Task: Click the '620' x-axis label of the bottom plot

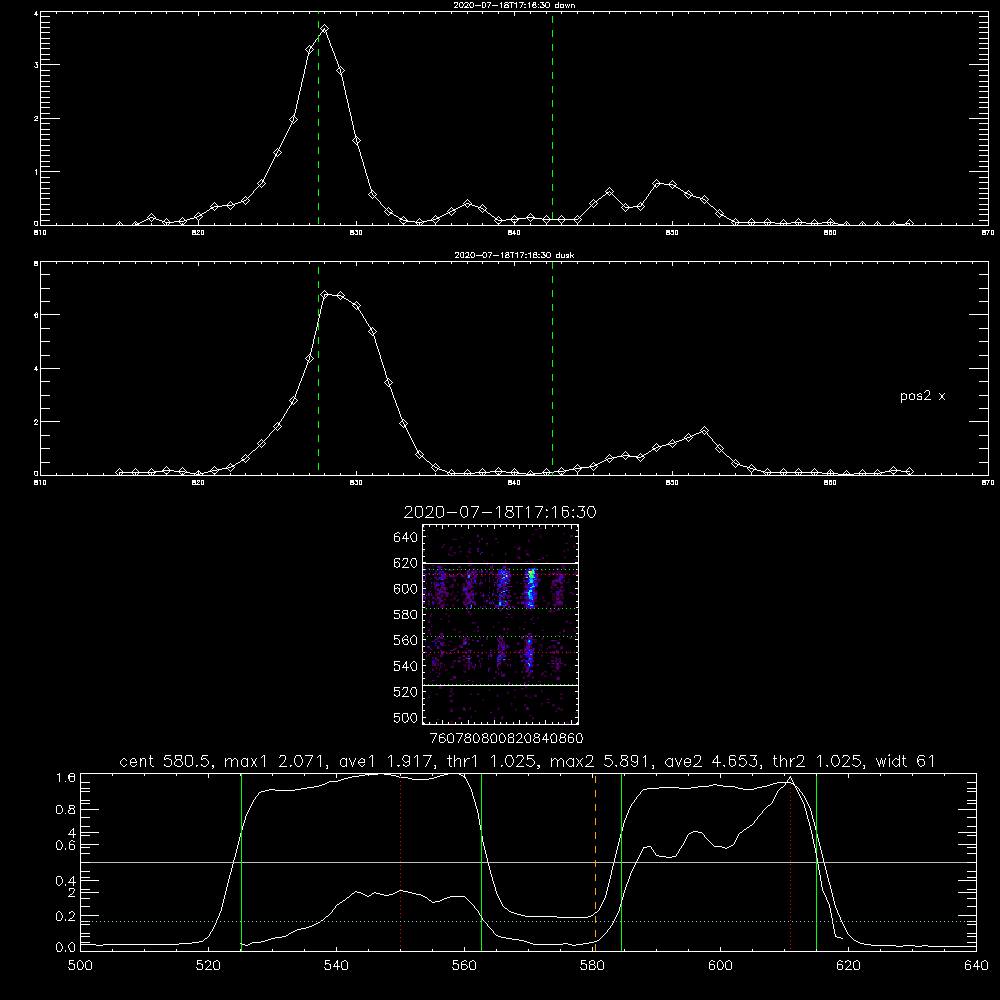Action: (848, 966)
